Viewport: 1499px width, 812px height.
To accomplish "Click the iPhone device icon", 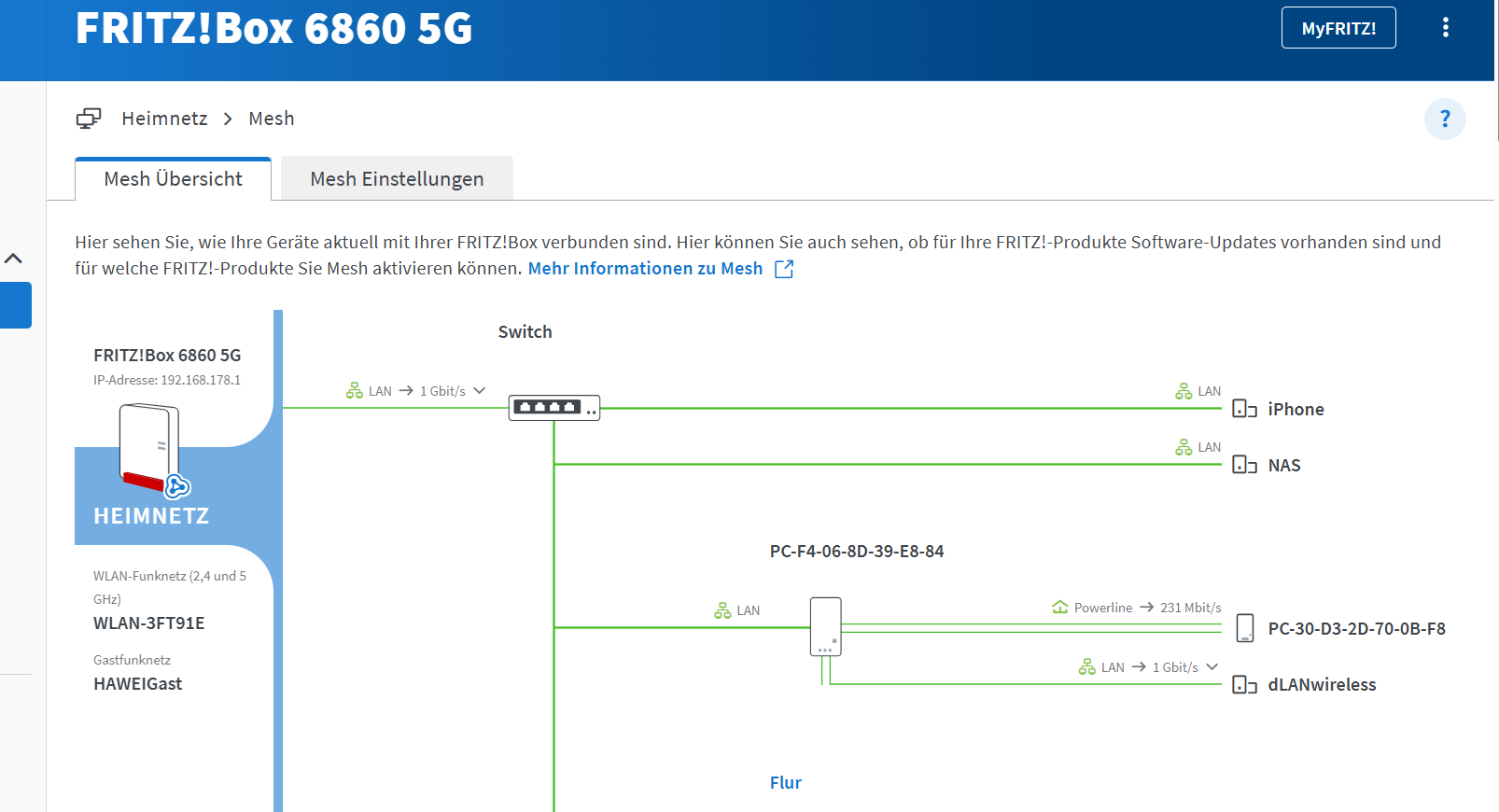I will click(1245, 409).
